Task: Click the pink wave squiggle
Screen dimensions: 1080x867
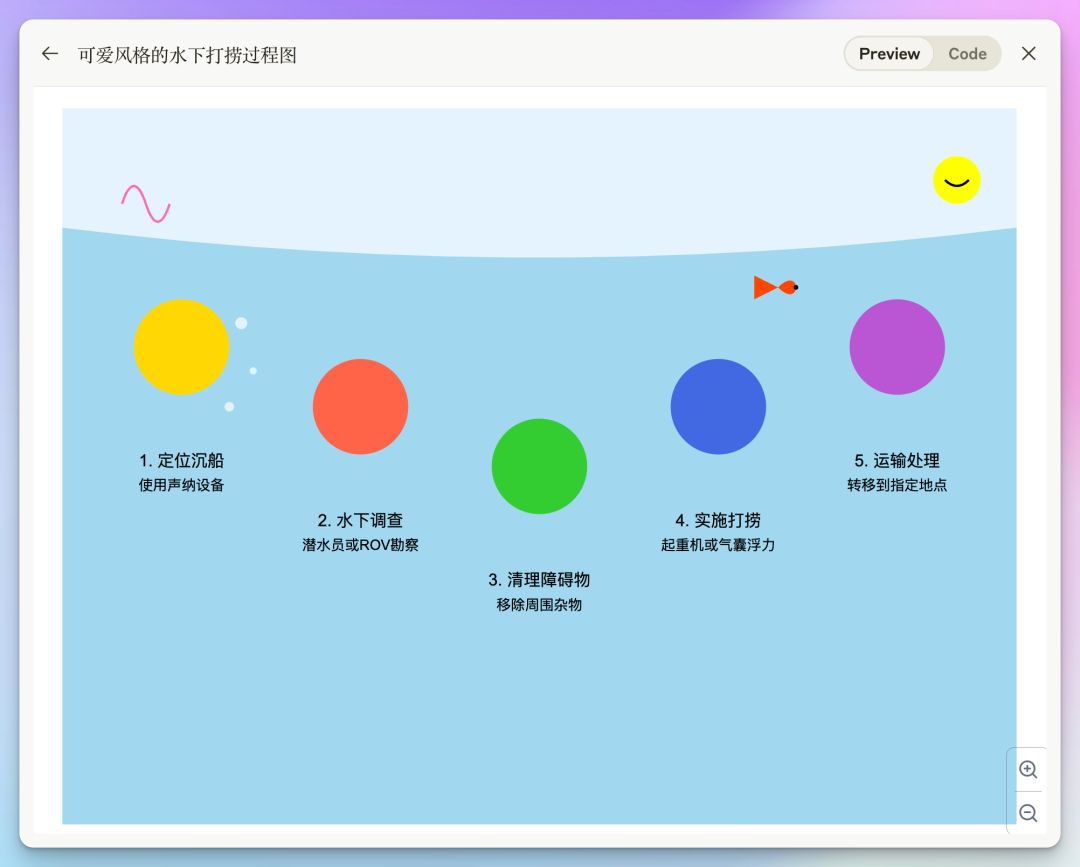Action: click(x=146, y=203)
